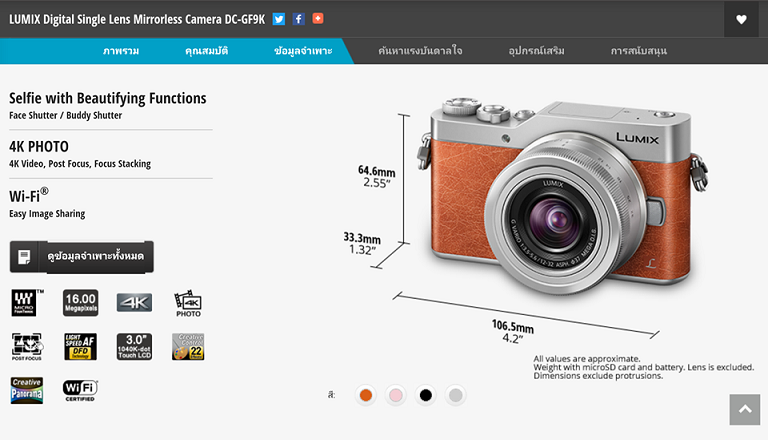This screenshot has width=768, height=440.
Task: Click the 4K PHOTO feature icon
Action: pos(188,303)
